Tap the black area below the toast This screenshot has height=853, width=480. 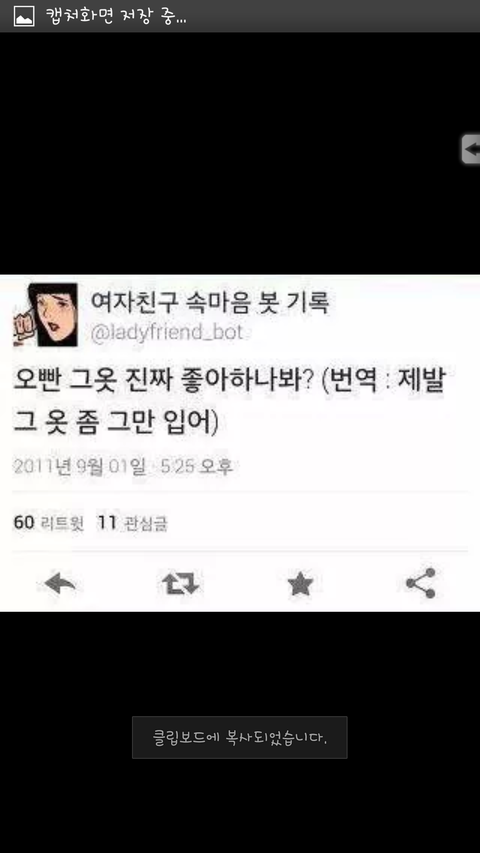[x=239, y=805]
